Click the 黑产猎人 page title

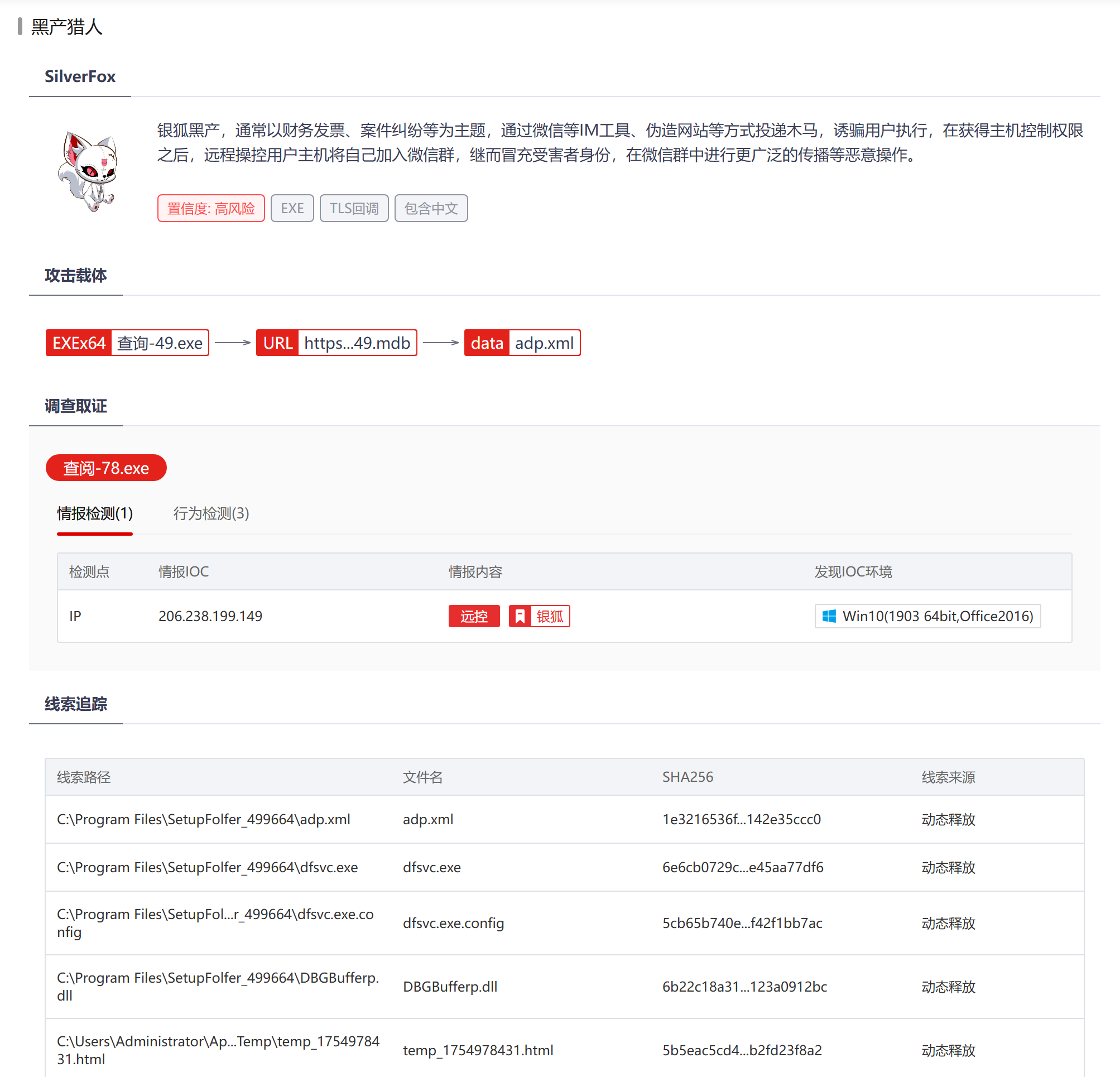[66, 26]
